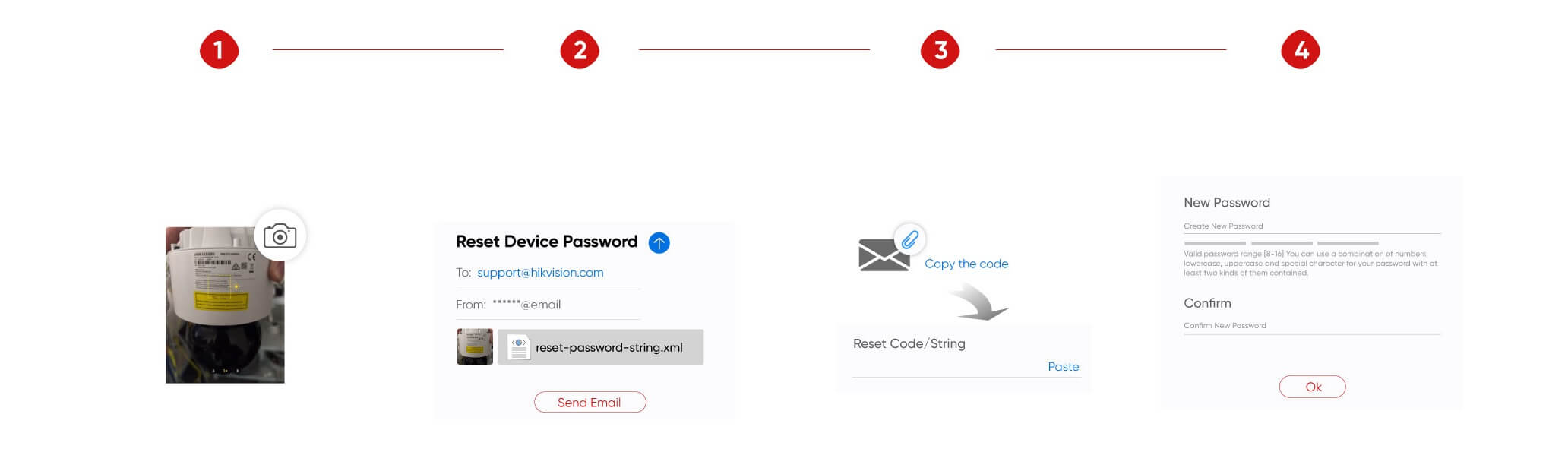Open the small attached camera thumbnail
1568x468 pixels.
(x=475, y=346)
